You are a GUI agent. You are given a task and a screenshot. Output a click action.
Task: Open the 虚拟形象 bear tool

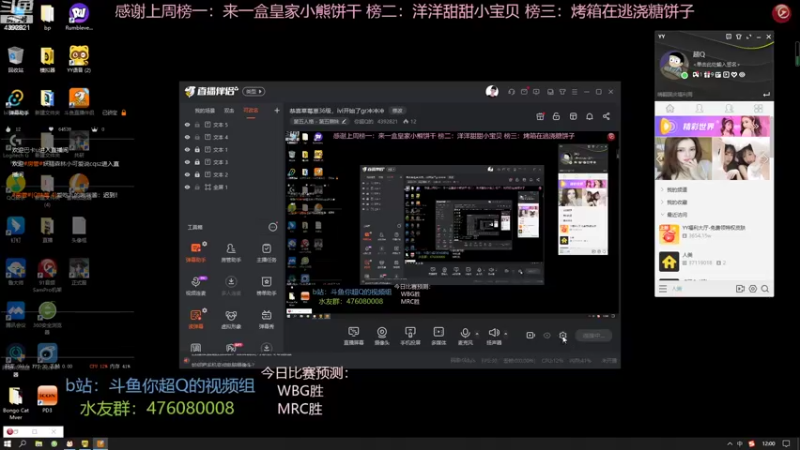(x=231, y=319)
